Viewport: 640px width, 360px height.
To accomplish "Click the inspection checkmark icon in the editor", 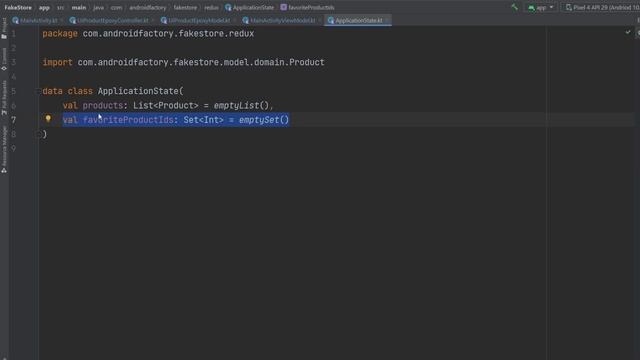I will coord(628,32).
